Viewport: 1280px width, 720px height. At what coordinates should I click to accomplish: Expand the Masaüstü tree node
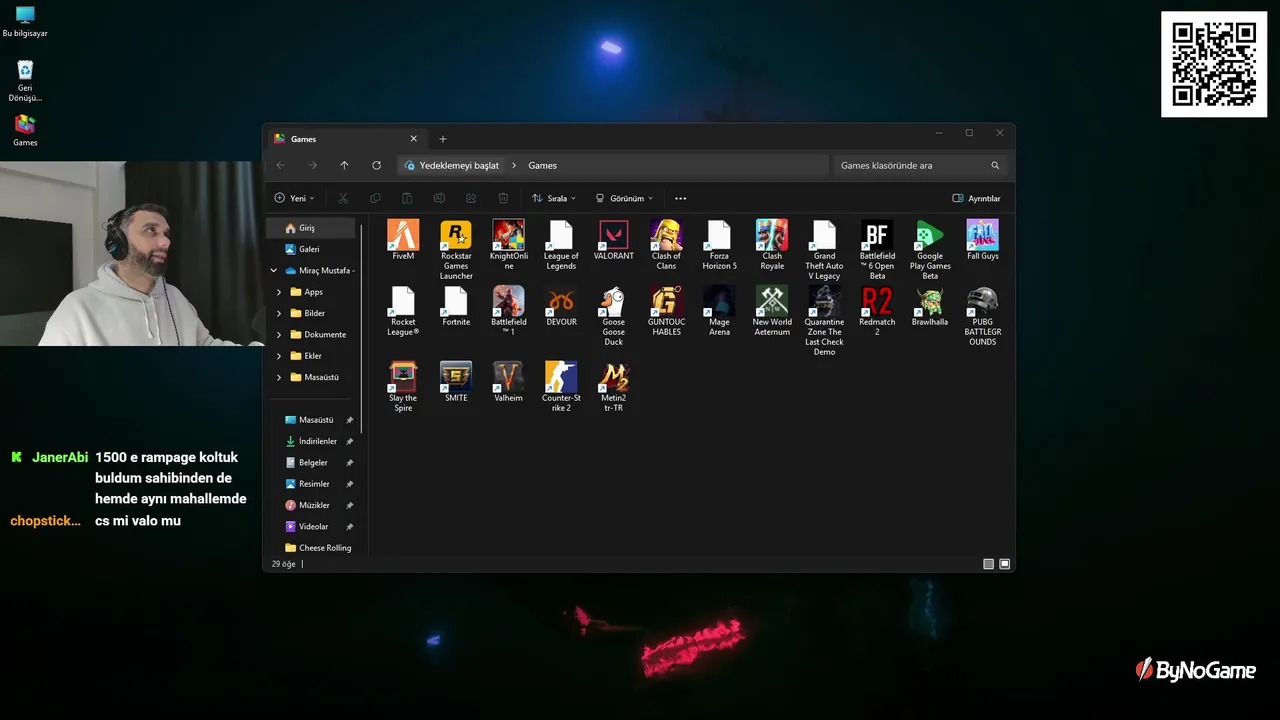pos(279,377)
